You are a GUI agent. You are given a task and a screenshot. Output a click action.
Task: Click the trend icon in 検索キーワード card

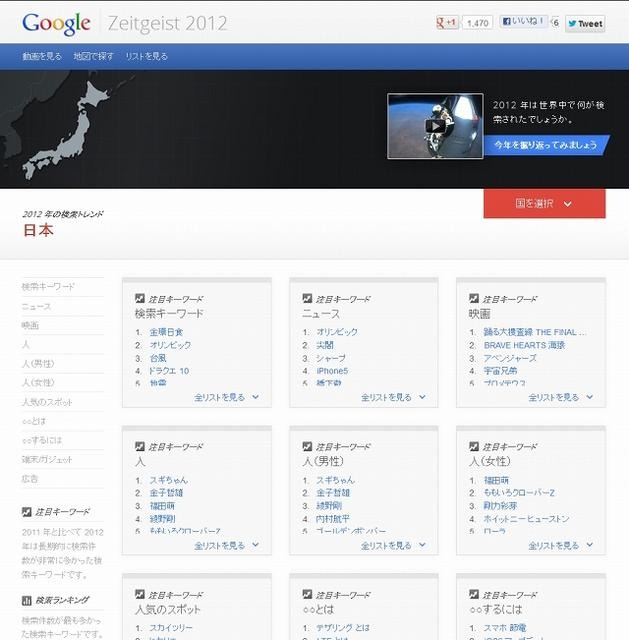coord(140,298)
